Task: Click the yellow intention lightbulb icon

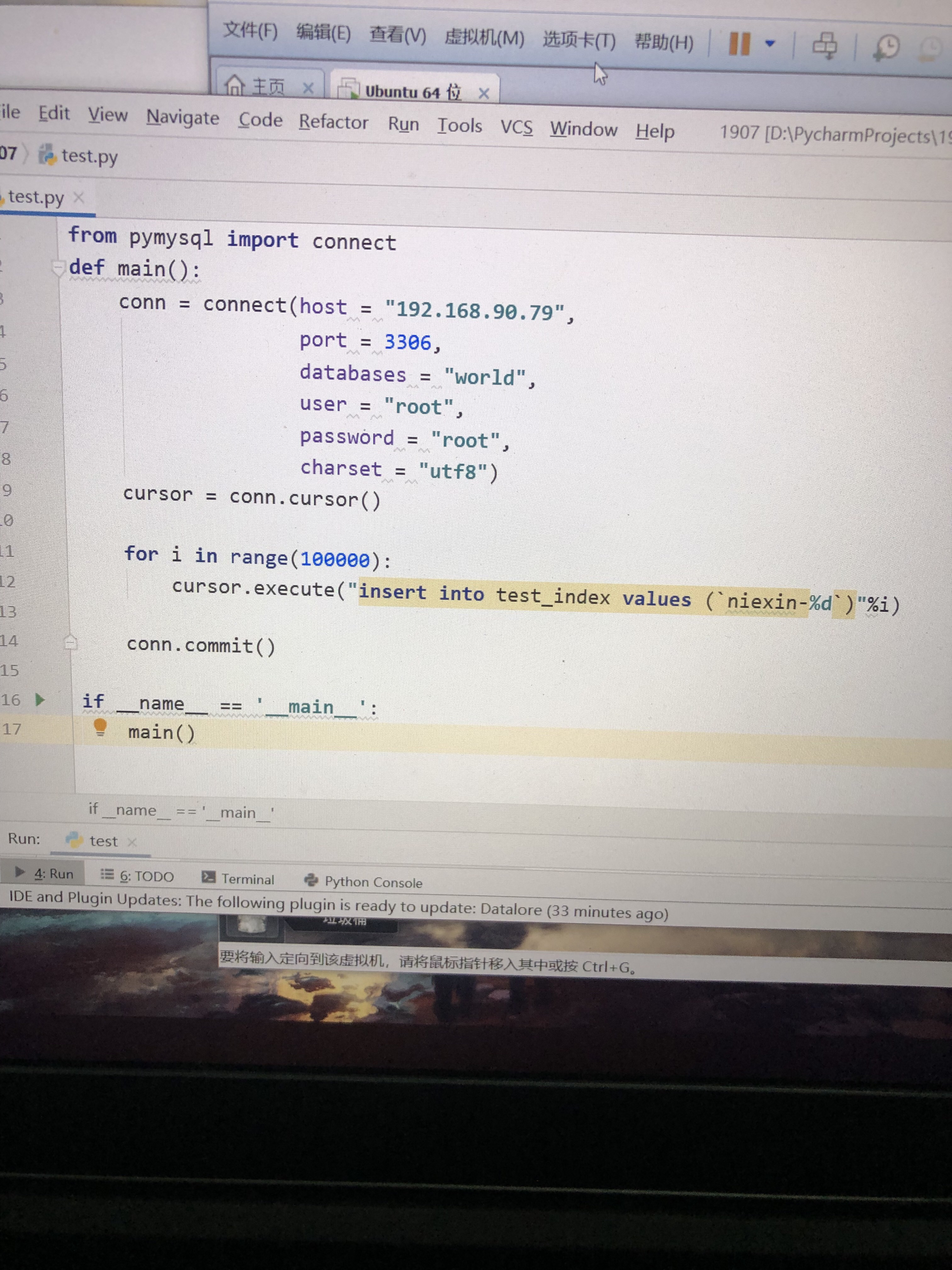Action: tap(100, 727)
